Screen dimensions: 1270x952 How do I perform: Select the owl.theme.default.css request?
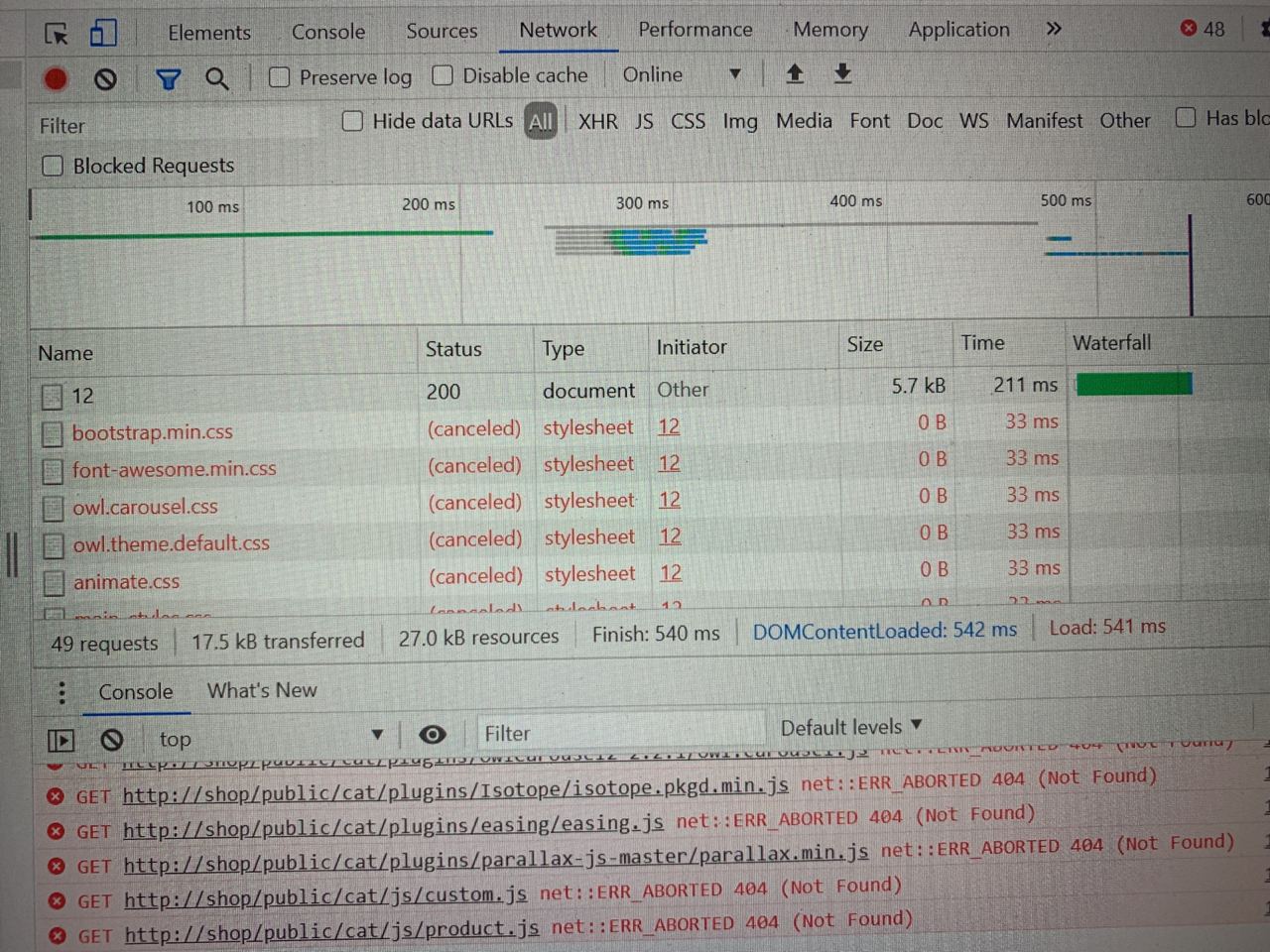point(171,543)
